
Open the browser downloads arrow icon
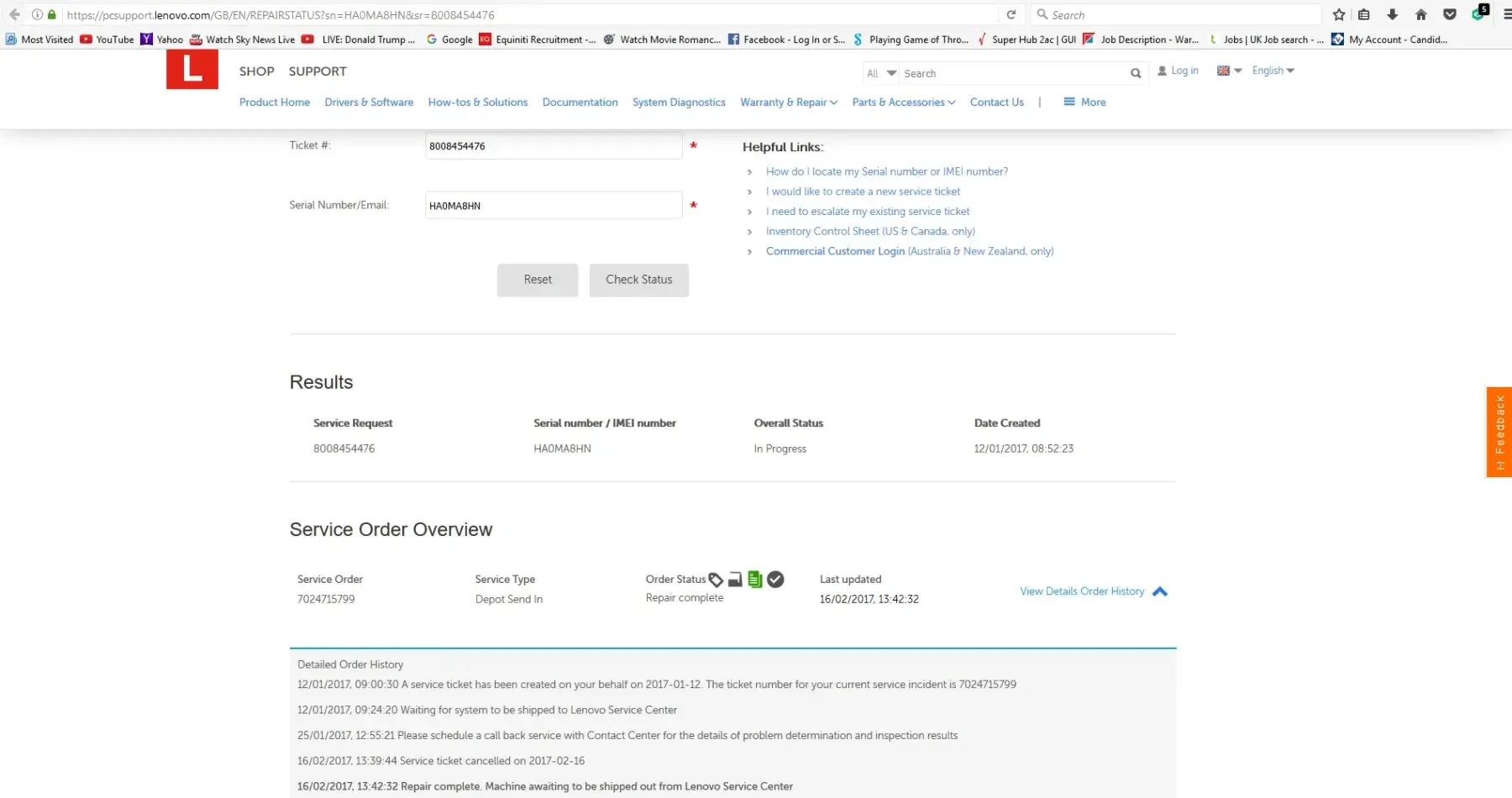(1393, 14)
